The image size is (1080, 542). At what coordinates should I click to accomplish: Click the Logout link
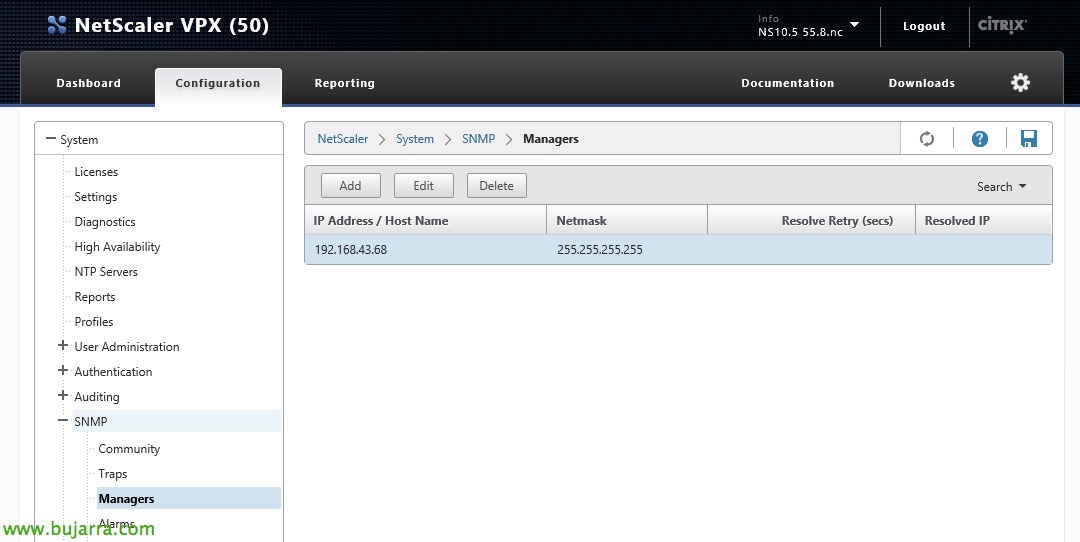click(924, 26)
